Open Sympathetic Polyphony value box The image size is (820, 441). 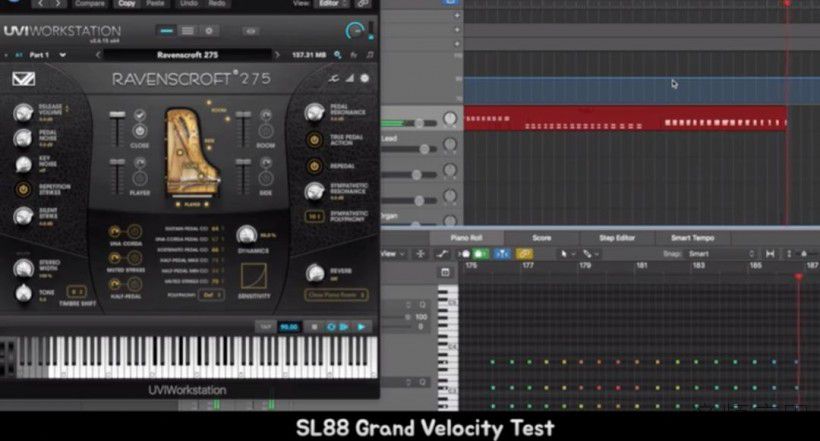tap(314, 216)
